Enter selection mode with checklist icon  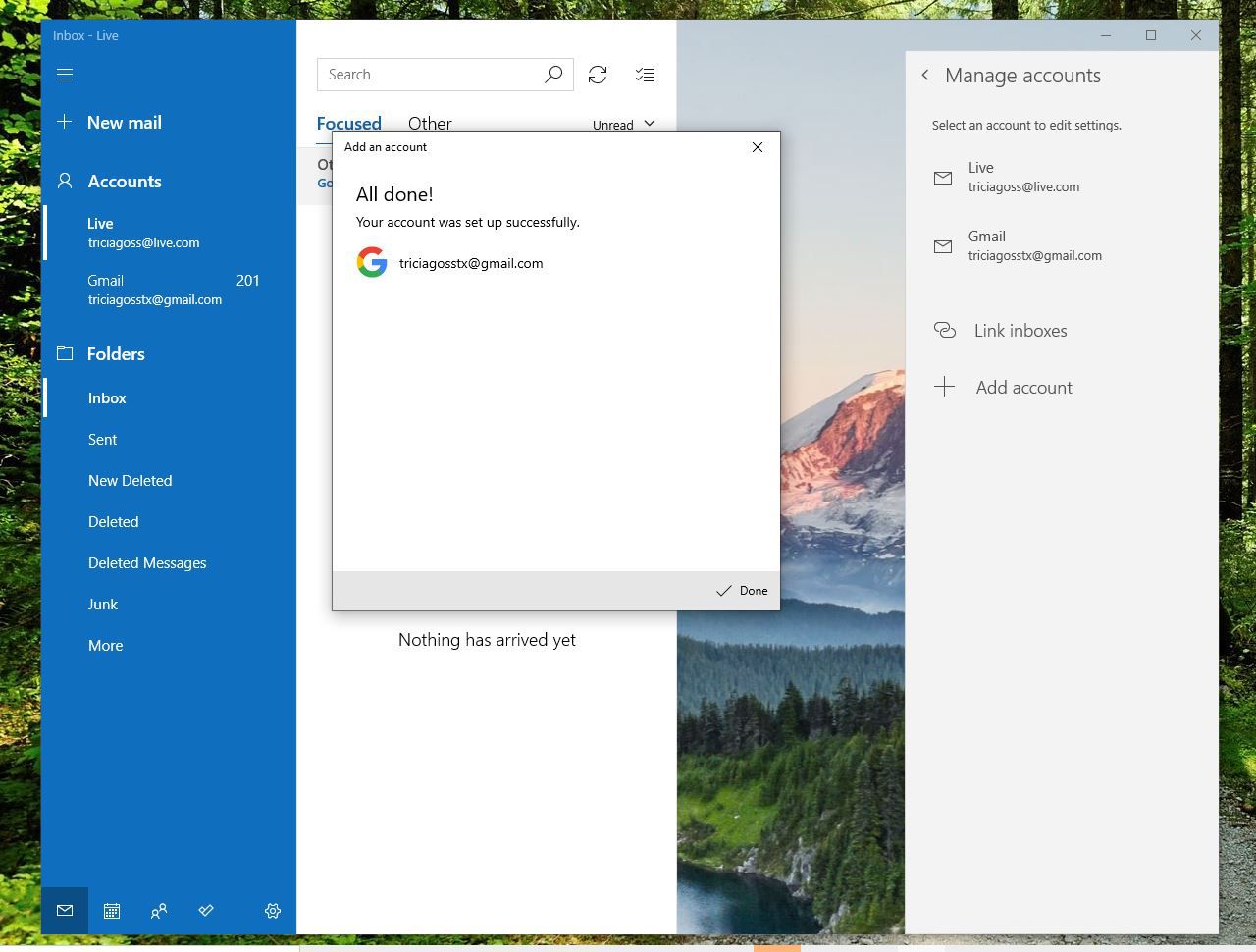point(645,75)
